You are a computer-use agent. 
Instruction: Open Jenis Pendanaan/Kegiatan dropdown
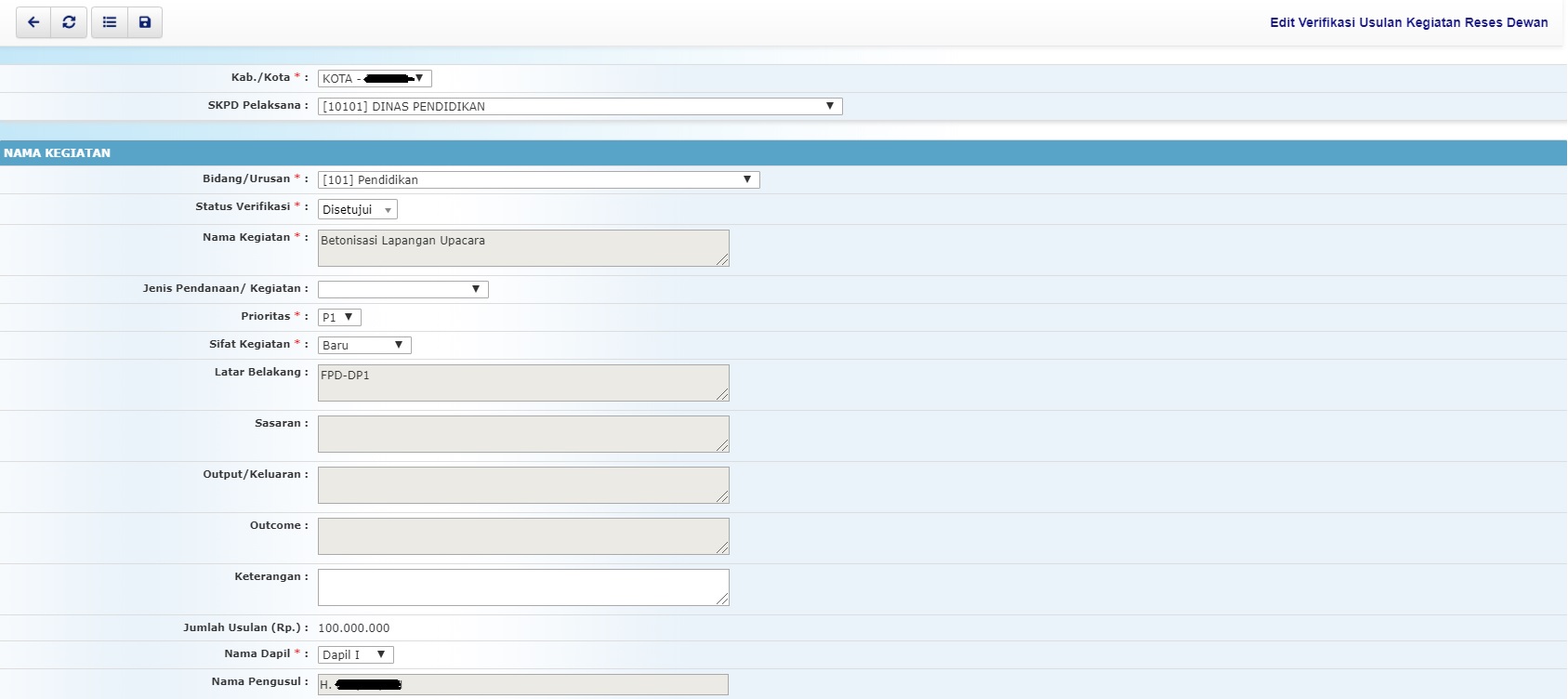point(402,289)
